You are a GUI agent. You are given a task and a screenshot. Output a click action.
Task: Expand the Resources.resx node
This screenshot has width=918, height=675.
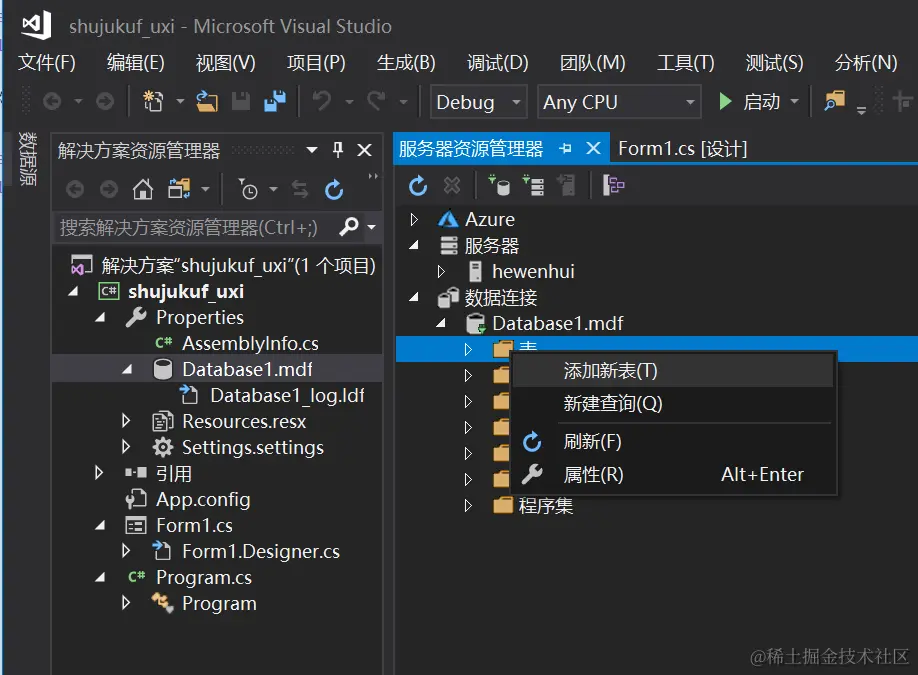tap(126, 421)
